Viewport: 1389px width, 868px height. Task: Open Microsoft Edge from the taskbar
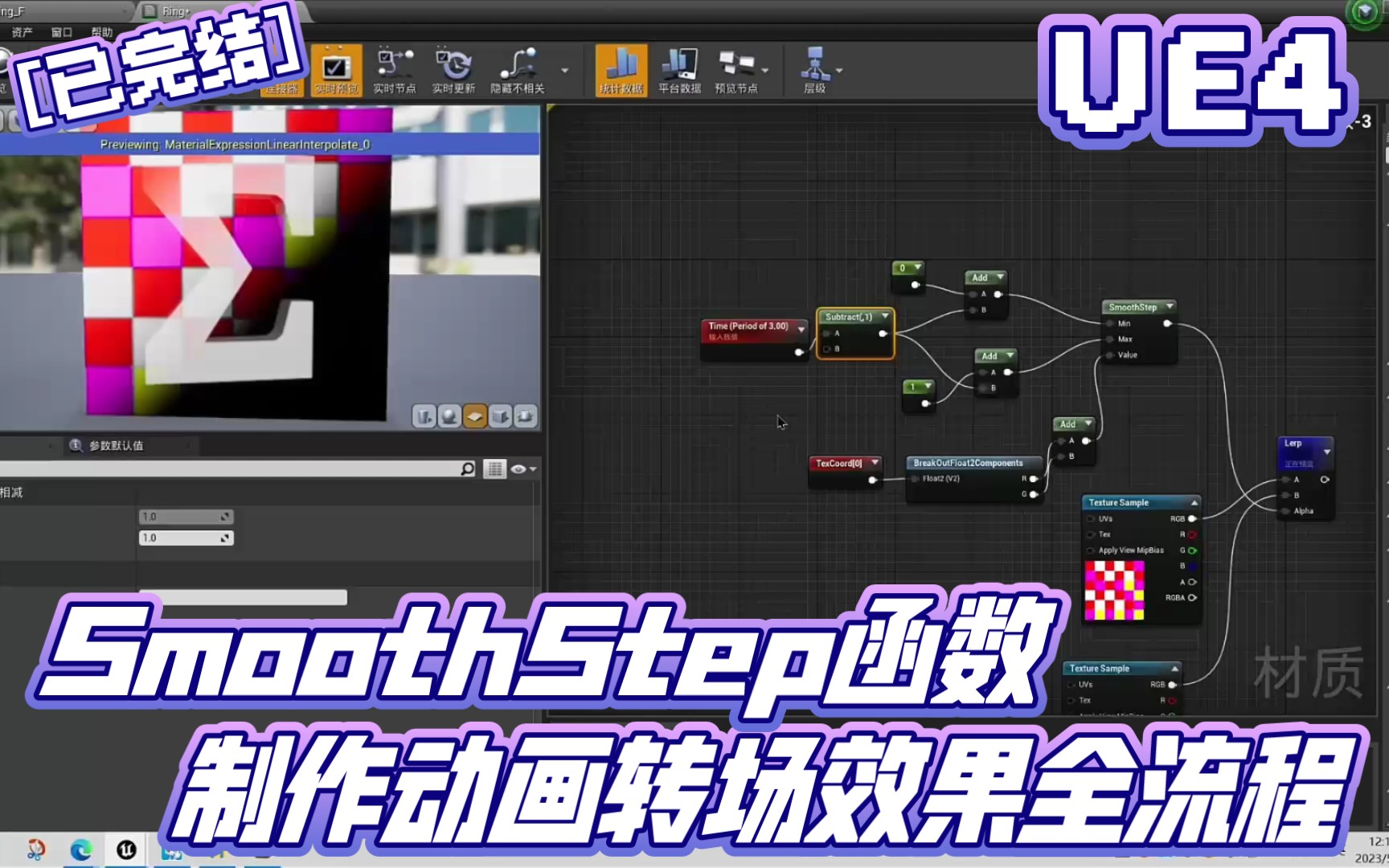[x=80, y=850]
